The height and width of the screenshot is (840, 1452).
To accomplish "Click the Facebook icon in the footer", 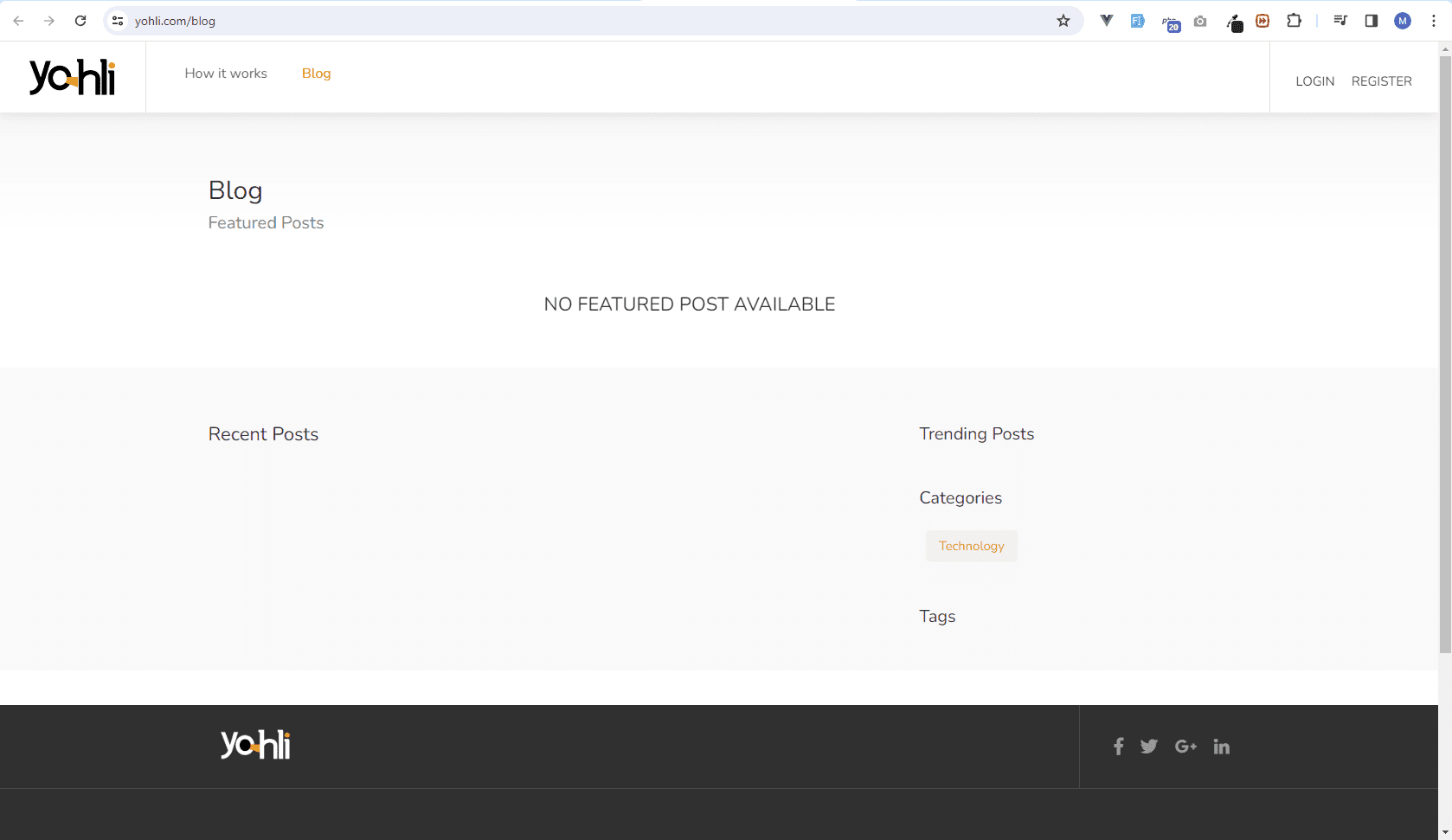I will click(1118, 747).
